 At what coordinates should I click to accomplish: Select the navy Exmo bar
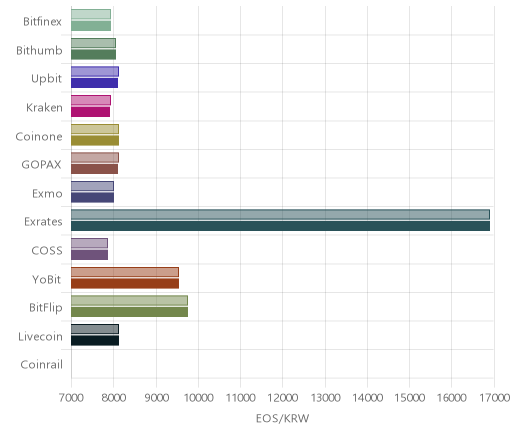point(92,198)
